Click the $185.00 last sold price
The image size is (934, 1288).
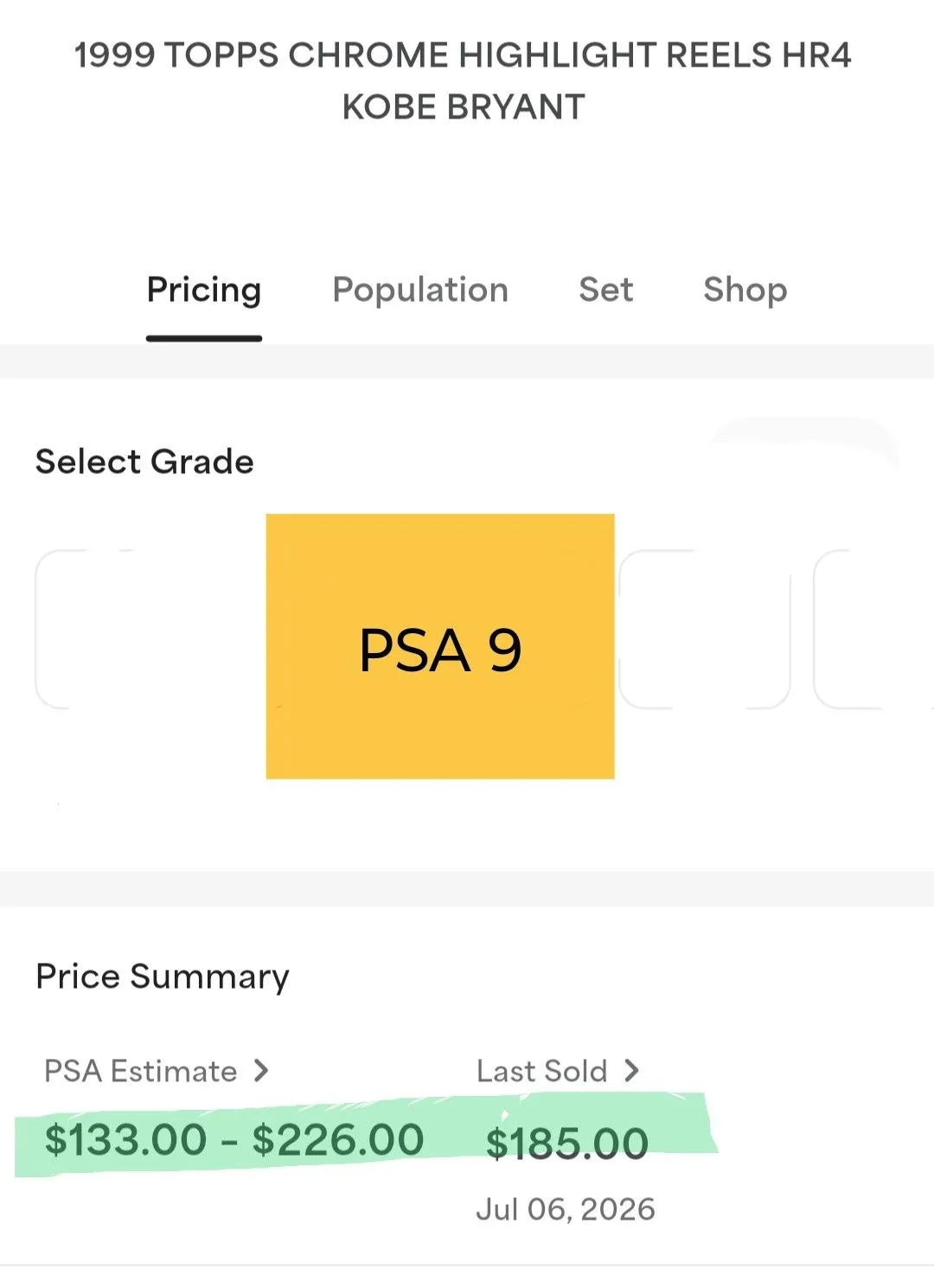567,1144
